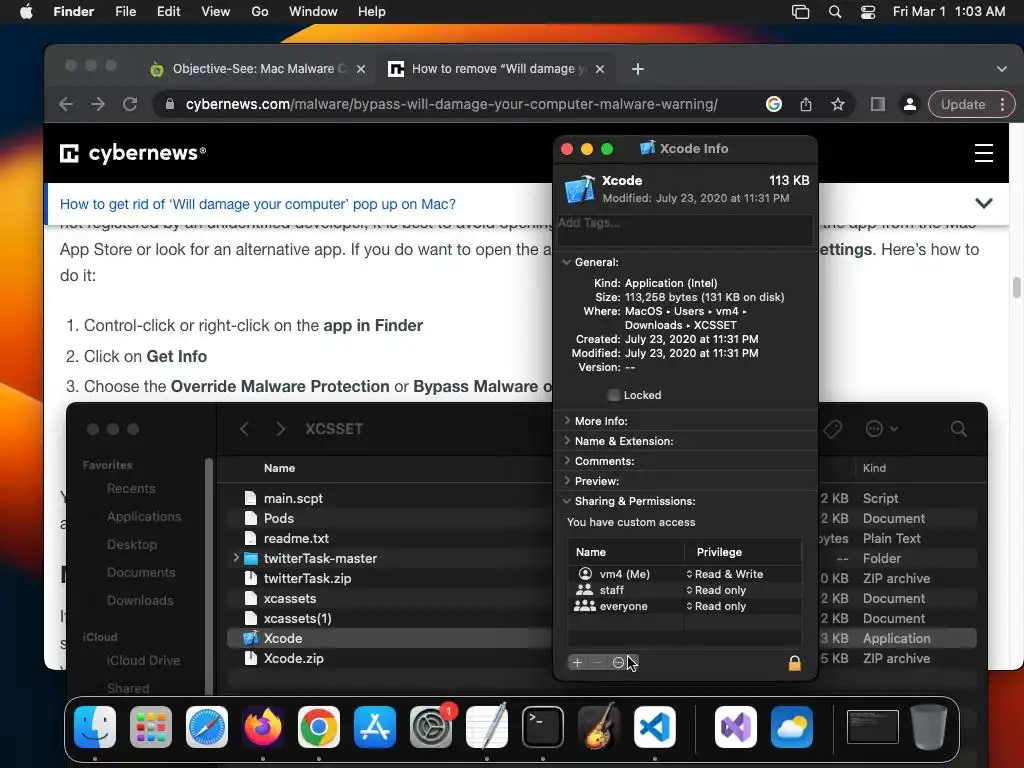This screenshot has width=1024, height=768.
Task: Click the cybernews logo link
Action: [133, 153]
